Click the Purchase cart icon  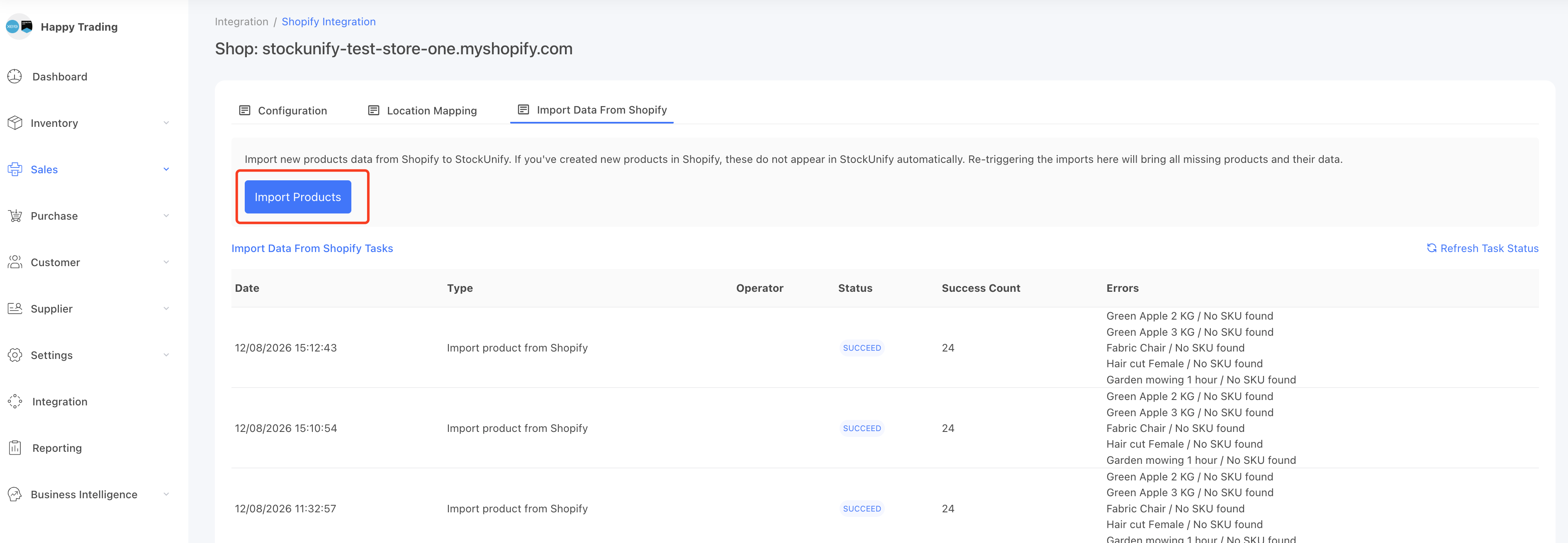(15, 216)
